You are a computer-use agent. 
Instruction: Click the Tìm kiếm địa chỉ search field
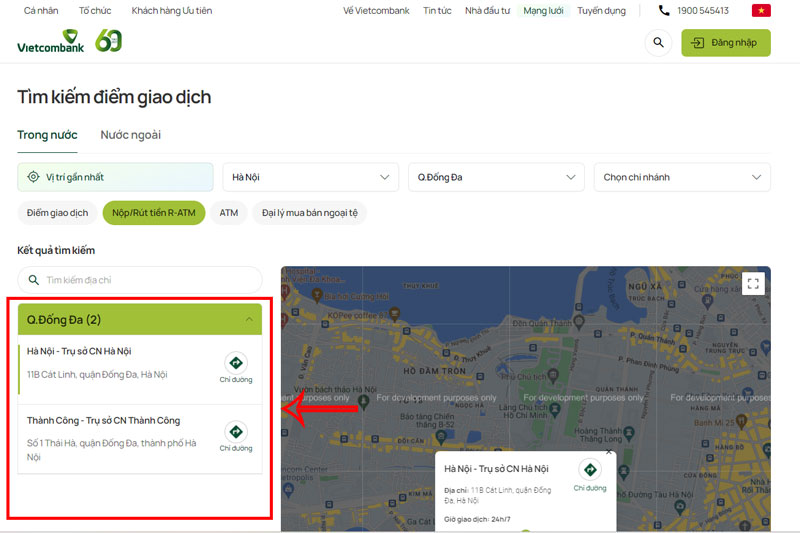pos(140,280)
